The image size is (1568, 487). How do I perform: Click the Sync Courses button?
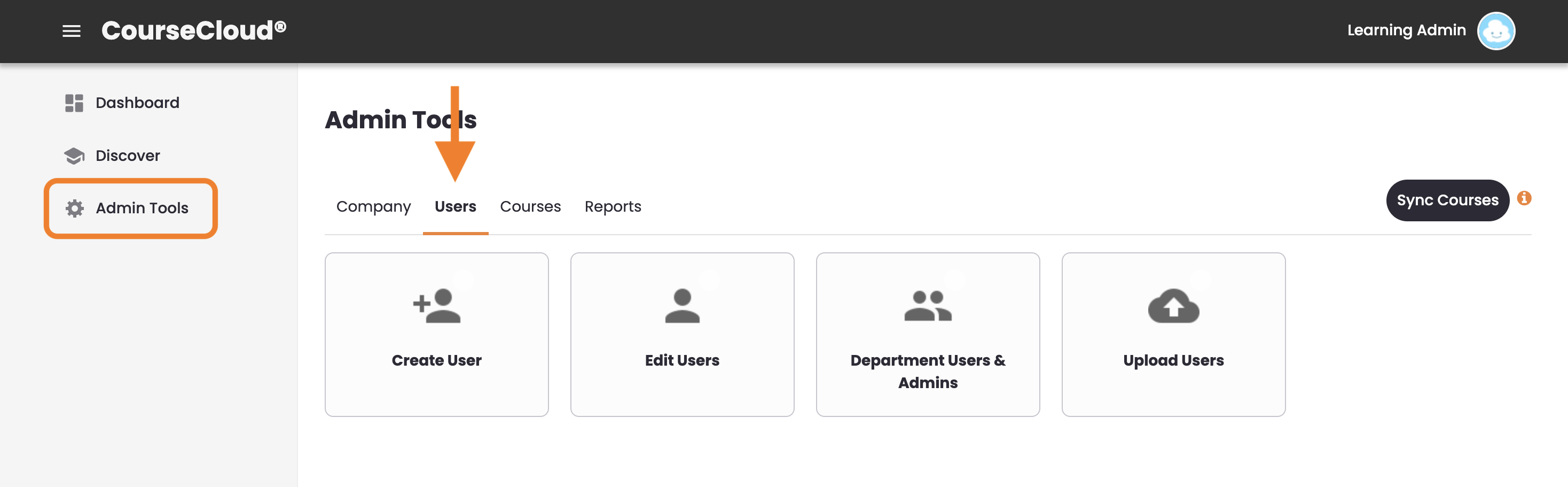(x=1447, y=200)
